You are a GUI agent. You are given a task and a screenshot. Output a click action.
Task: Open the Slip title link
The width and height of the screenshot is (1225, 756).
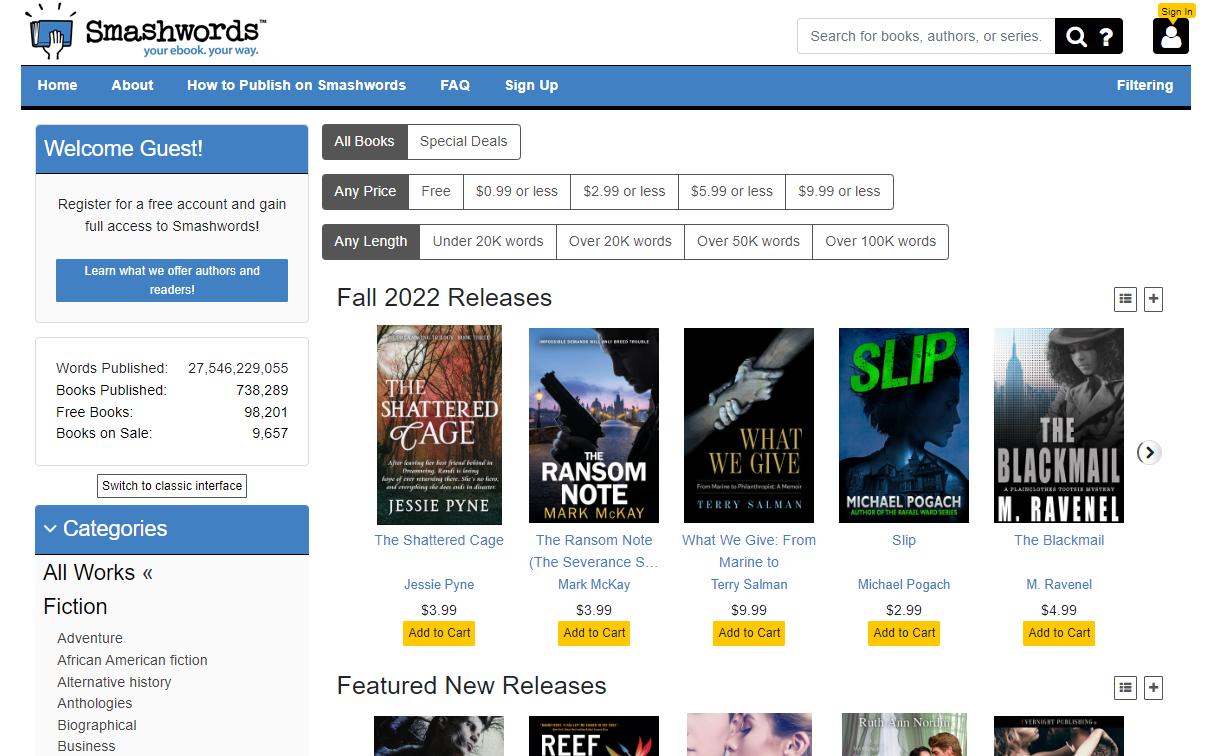(904, 541)
